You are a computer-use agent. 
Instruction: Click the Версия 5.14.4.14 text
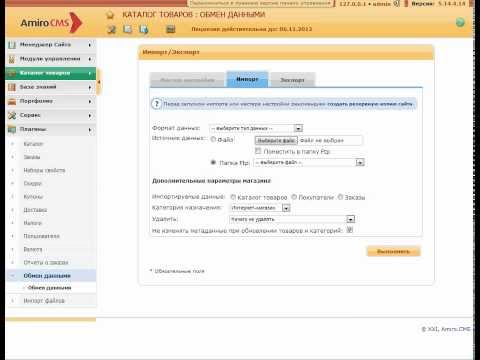(x=438, y=4)
